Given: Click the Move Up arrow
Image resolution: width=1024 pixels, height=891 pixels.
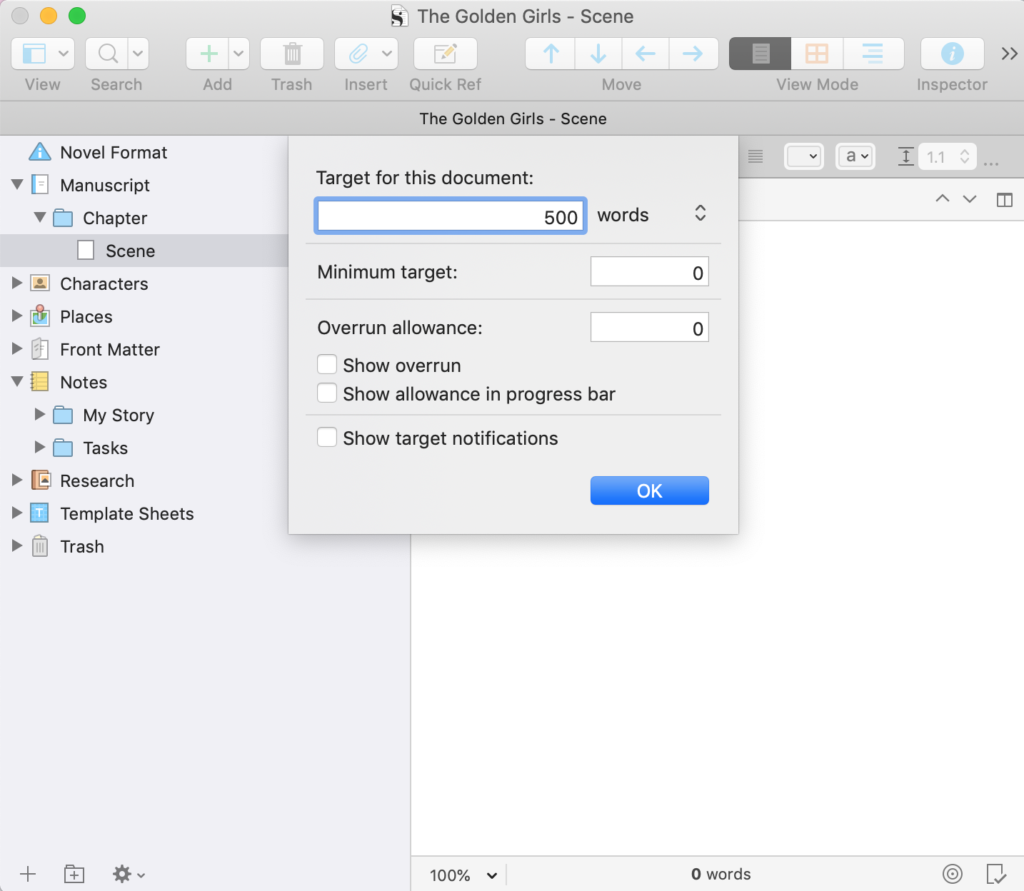Looking at the screenshot, I should click(550, 54).
